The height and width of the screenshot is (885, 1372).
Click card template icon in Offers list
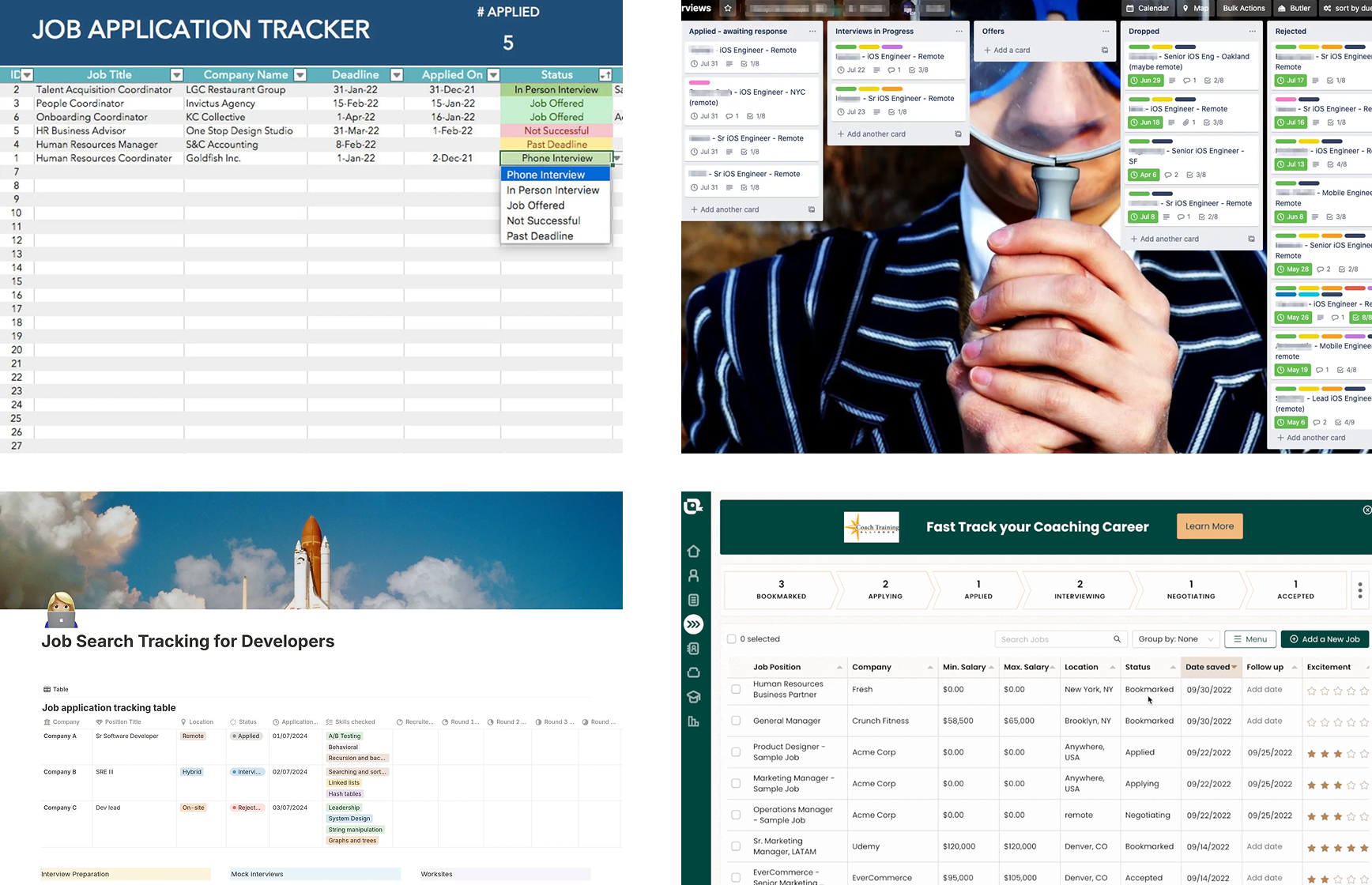1104,51
